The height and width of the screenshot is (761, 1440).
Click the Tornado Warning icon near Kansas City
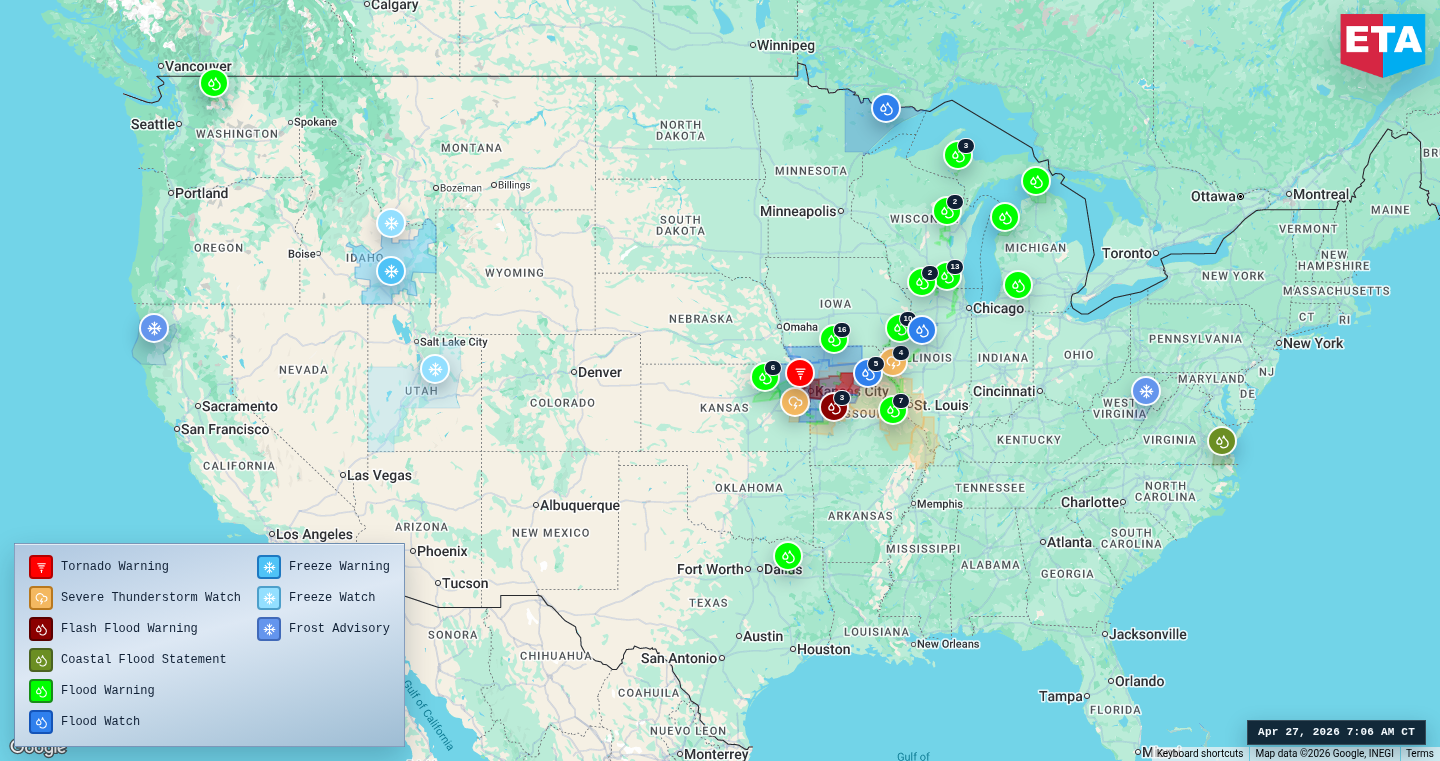[x=801, y=372]
